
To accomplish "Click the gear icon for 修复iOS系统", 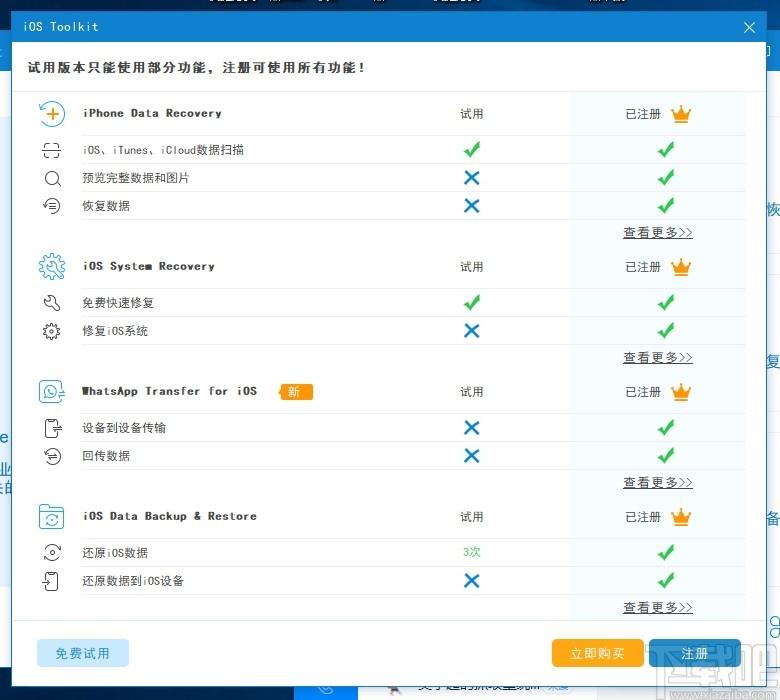I will pos(52,331).
